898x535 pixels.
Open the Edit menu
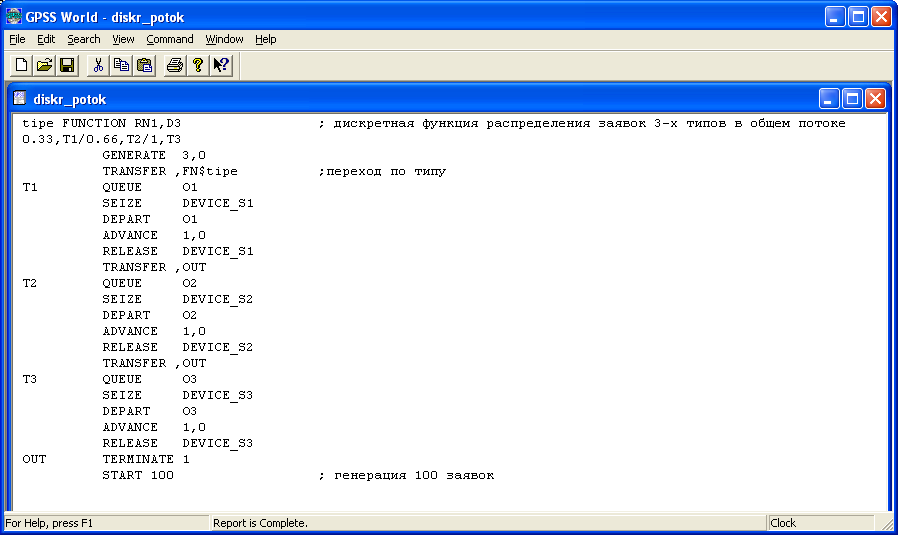pos(46,39)
